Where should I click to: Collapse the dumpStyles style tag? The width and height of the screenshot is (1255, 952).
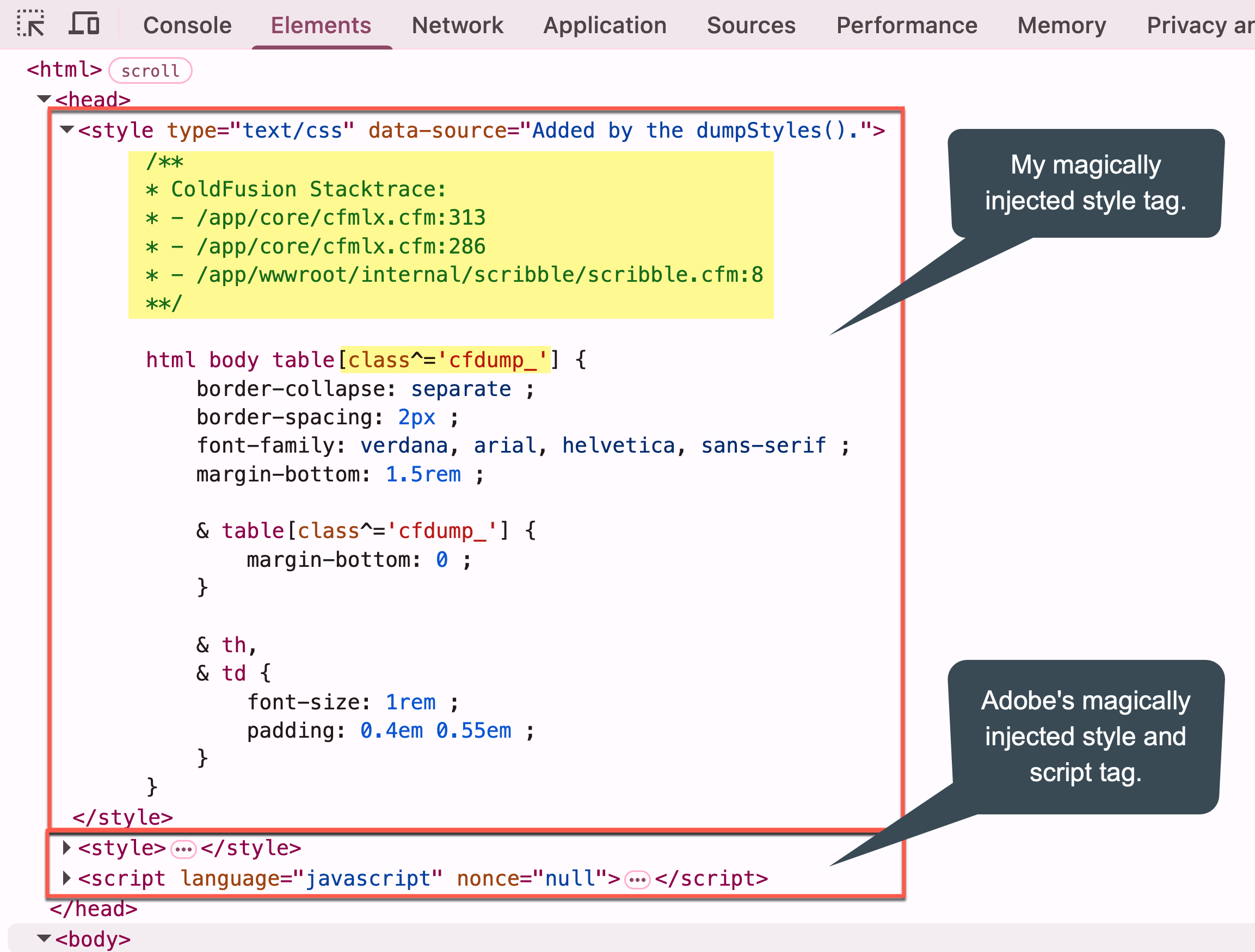click(66, 129)
